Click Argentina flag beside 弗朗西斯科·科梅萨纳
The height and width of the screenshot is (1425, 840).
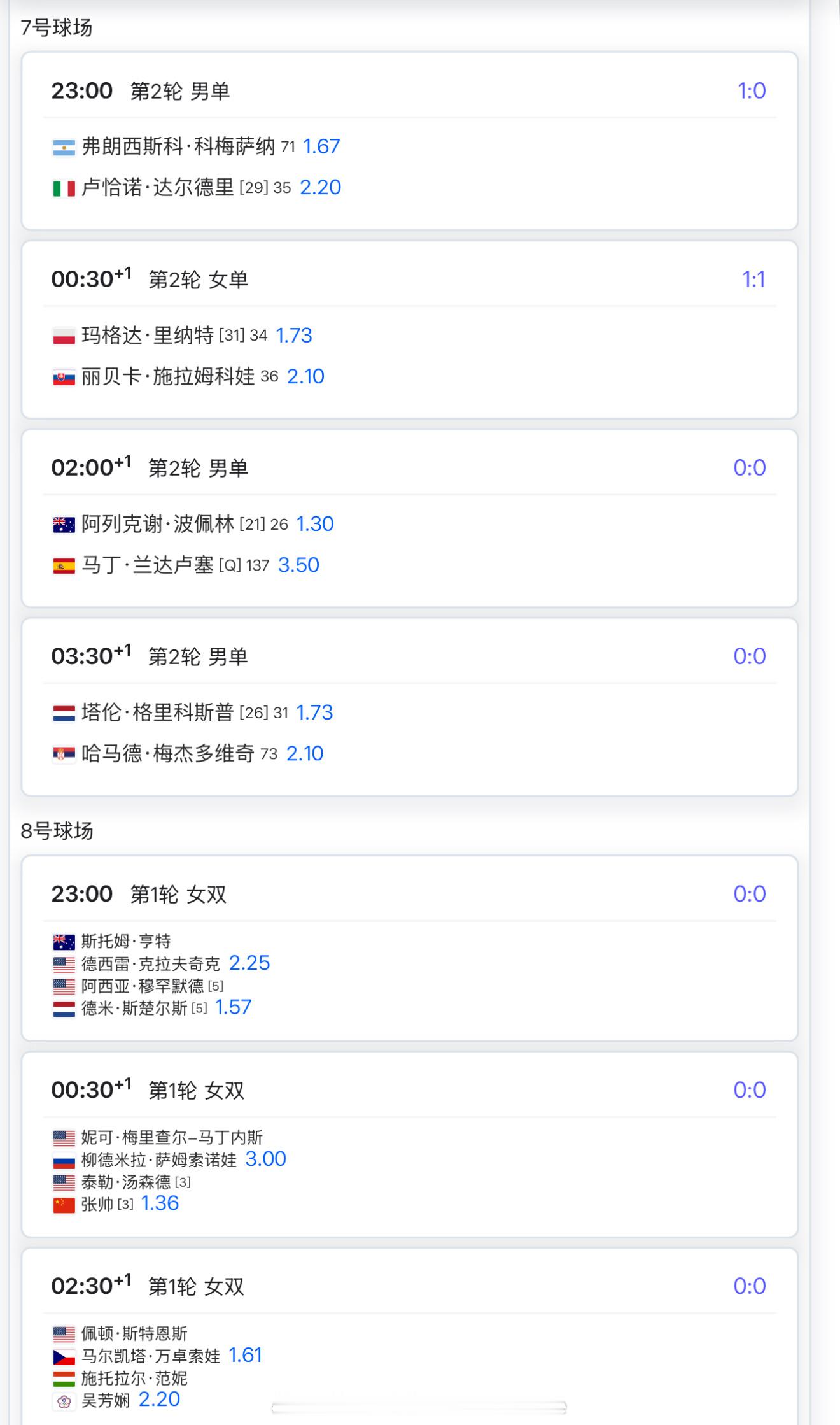[64, 148]
